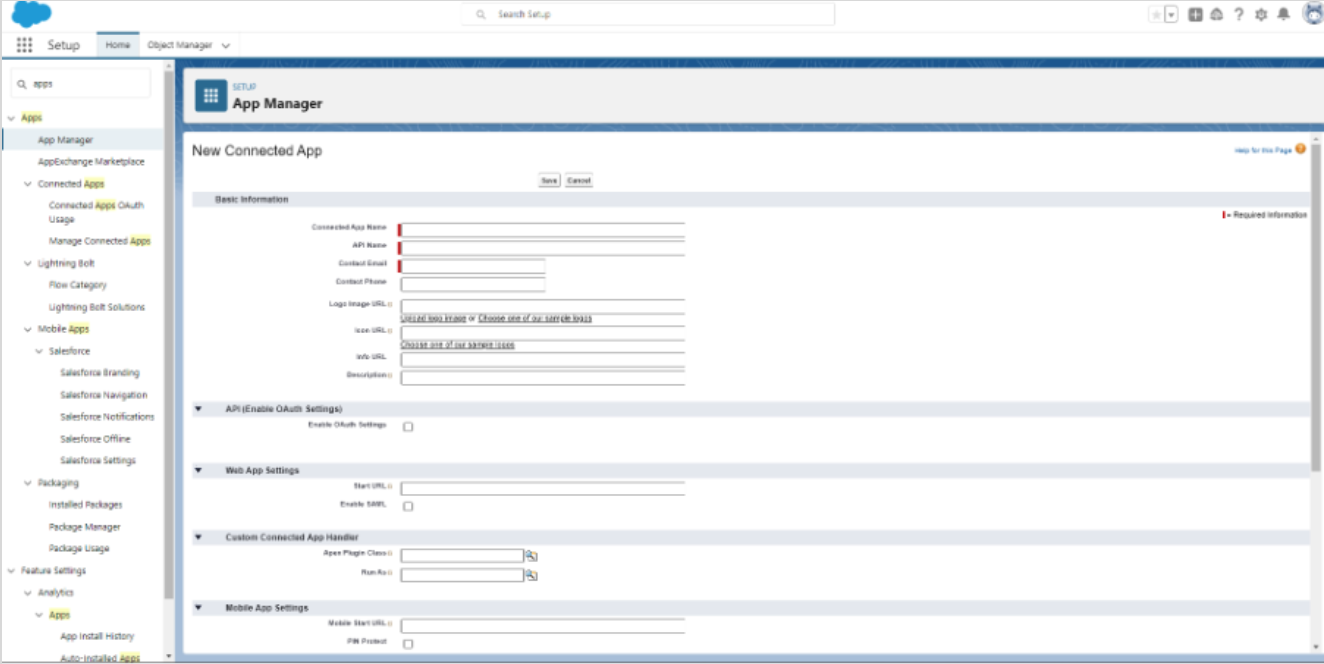
Task: Open the favorites list dropdown arrow
Action: (1171, 15)
